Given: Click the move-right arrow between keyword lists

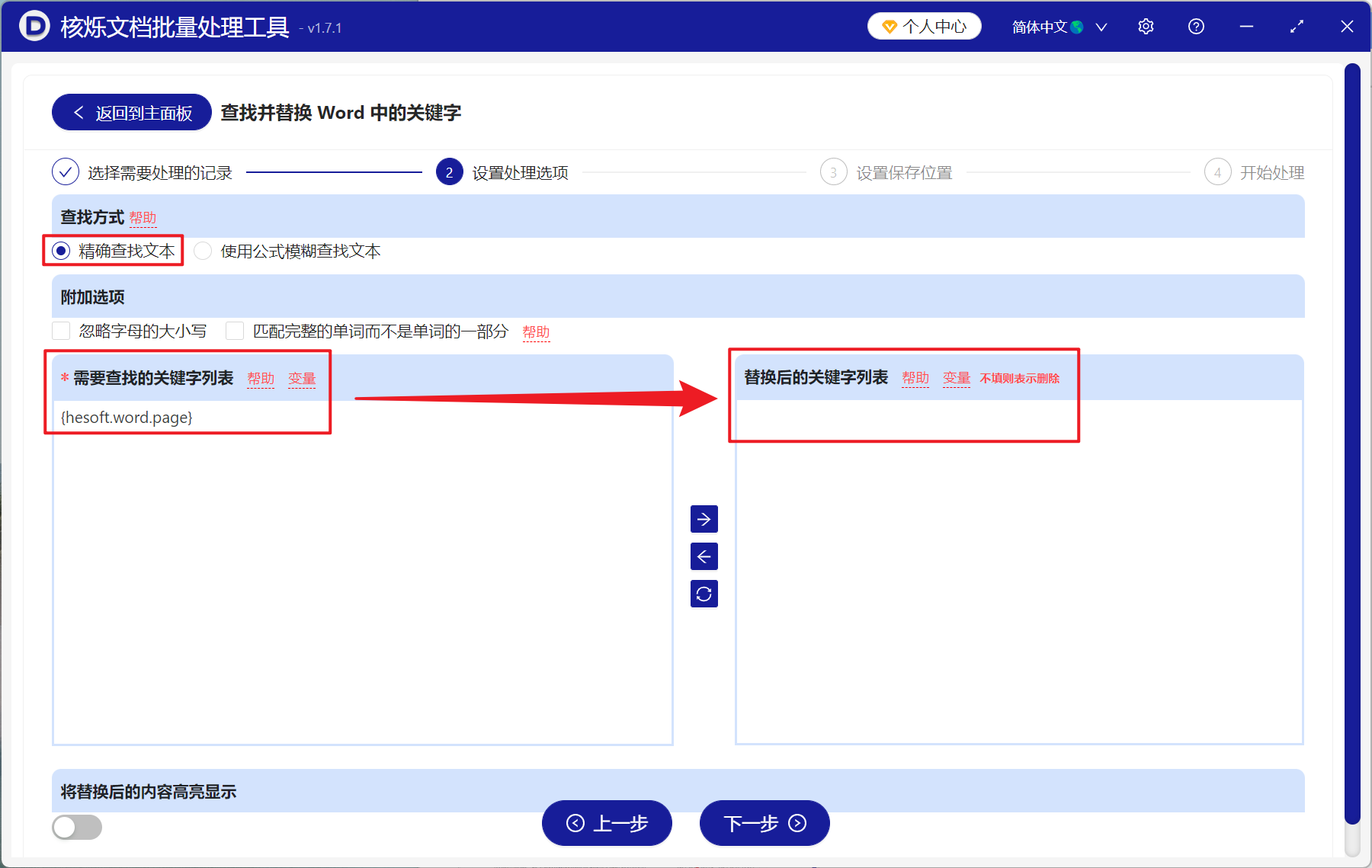Looking at the screenshot, I should pyautogui.click(x=704, y=519).
